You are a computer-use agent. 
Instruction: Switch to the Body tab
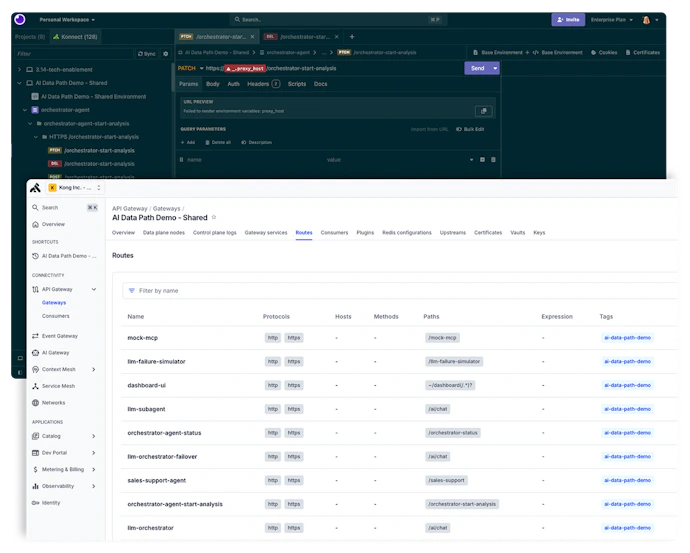tap(213, 84)
